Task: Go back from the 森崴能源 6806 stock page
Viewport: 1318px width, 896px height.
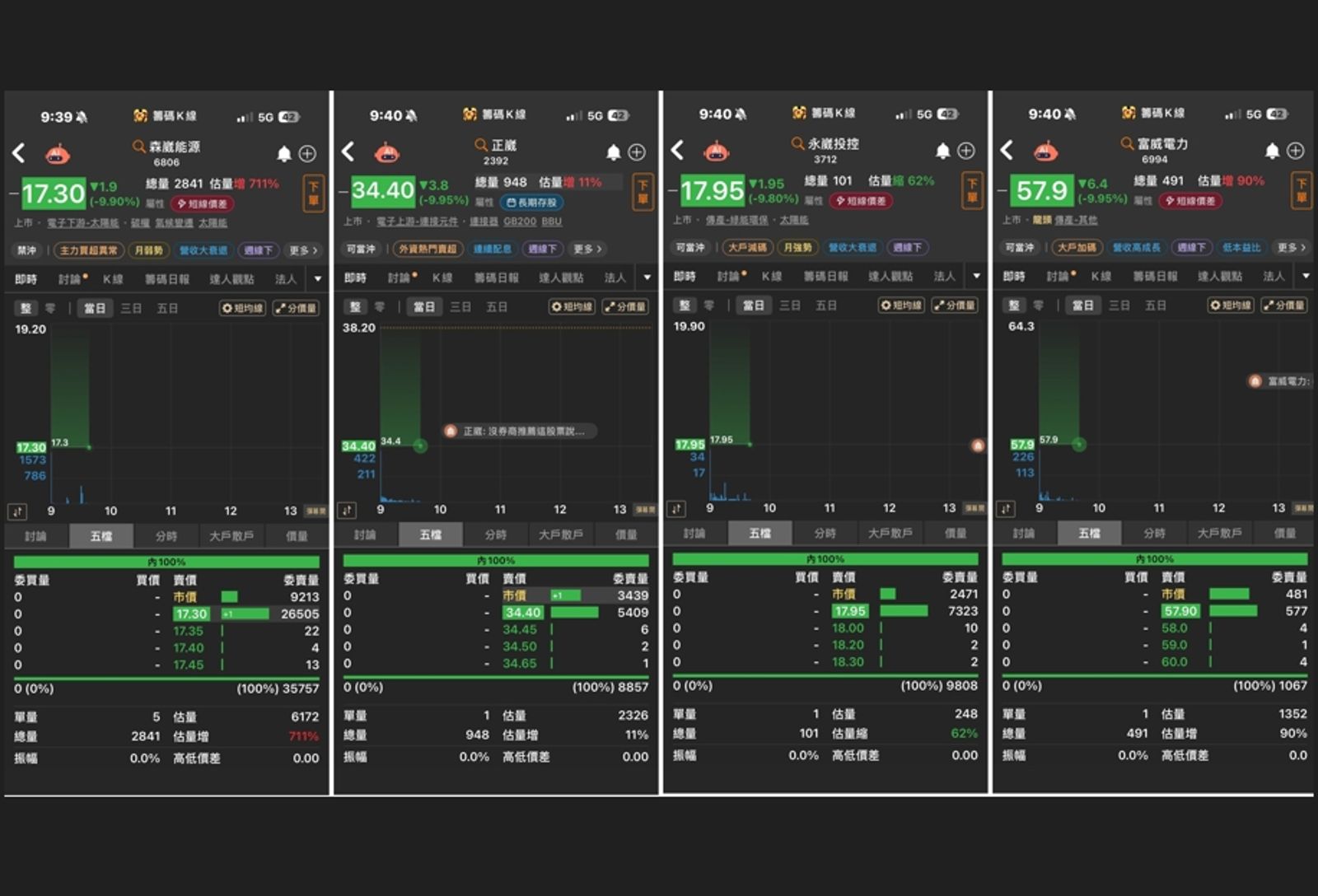Action: [x=19, y=152]
